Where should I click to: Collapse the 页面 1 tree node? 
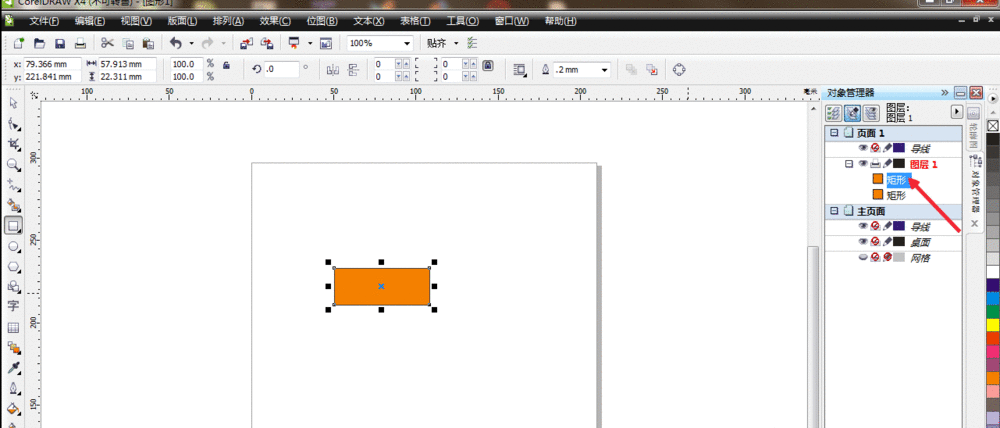click(834, 133)
